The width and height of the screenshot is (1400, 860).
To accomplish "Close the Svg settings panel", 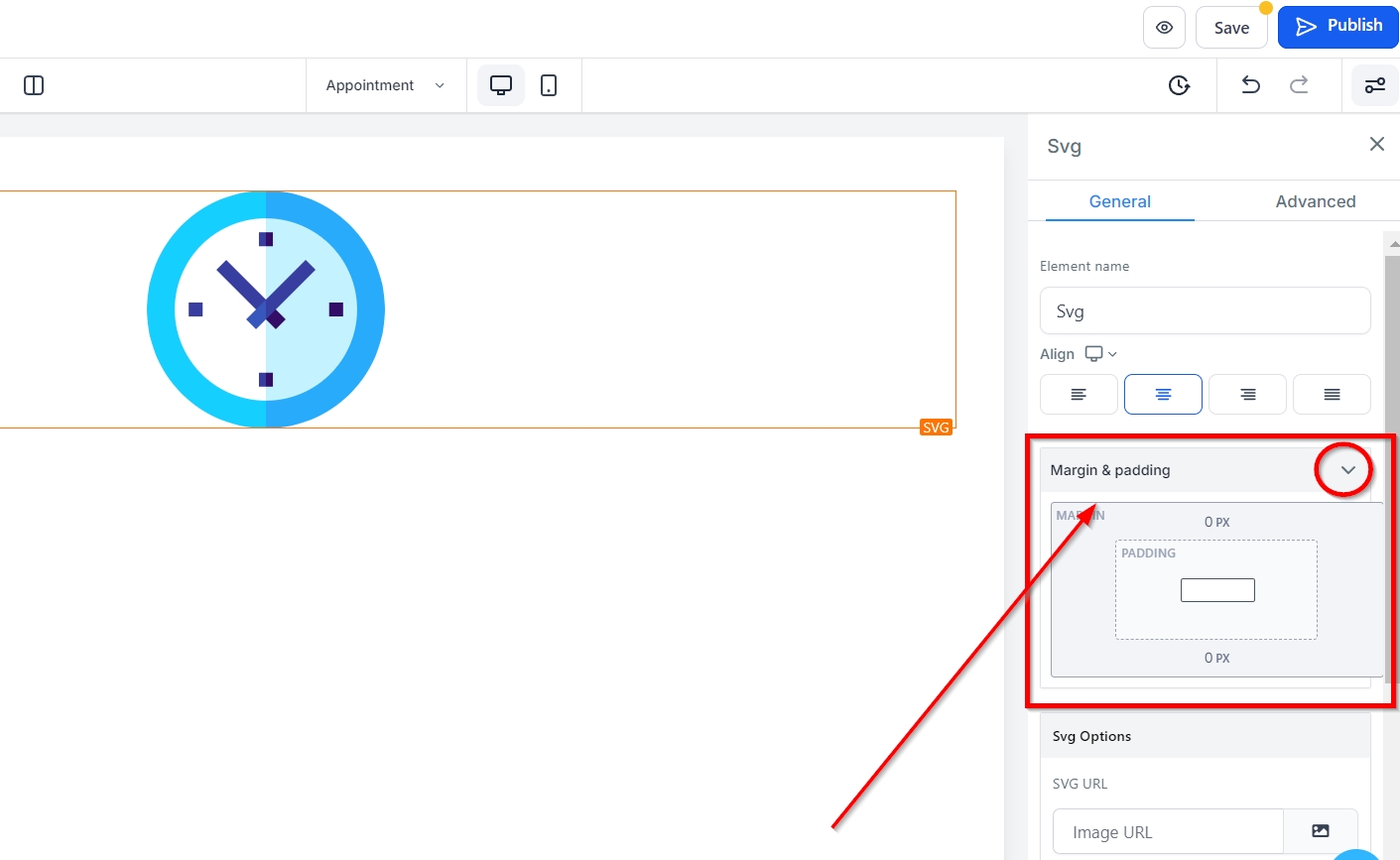I will pos(1376,145).
